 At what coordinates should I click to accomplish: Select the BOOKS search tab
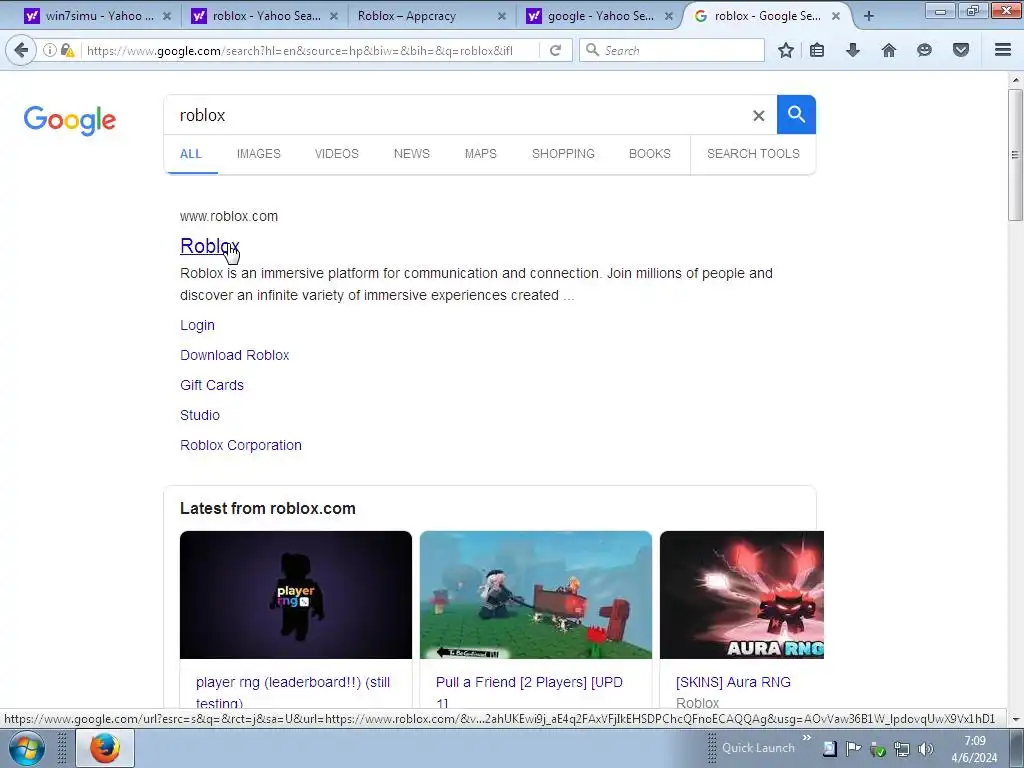(650, 154)
